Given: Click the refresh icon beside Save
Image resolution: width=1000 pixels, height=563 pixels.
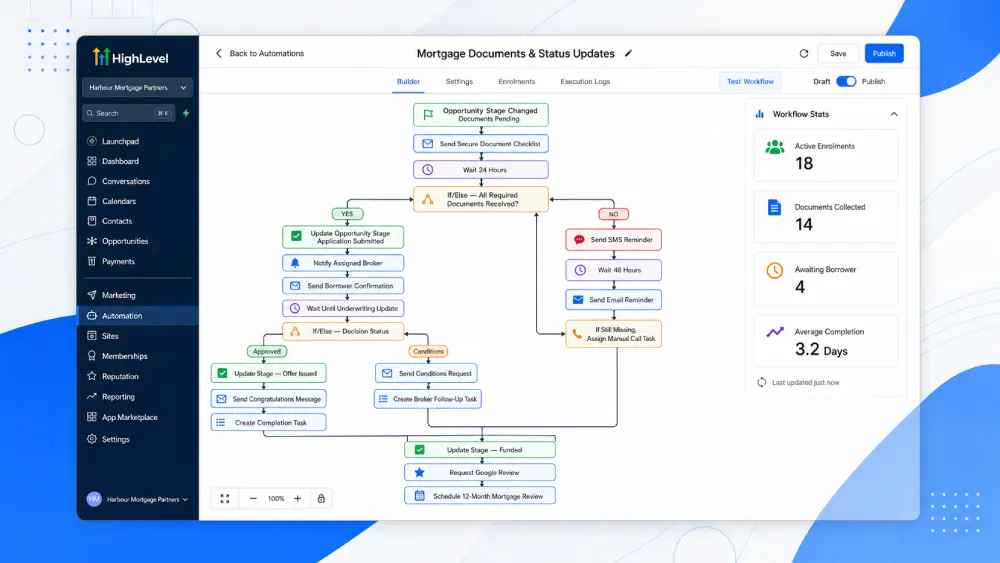Looking at the screenshot, I should click(x=804, y=54).
